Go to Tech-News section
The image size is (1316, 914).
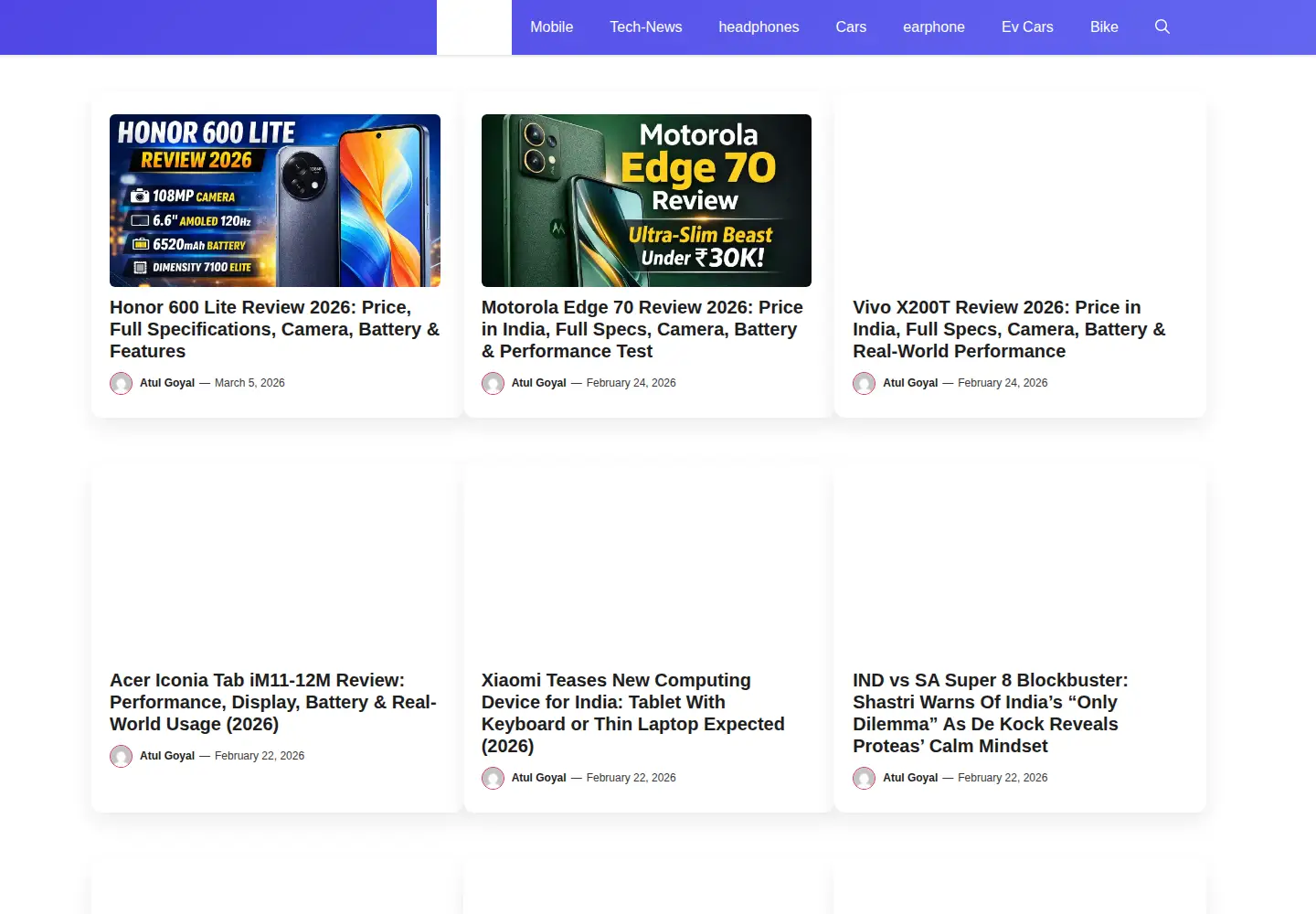point(646,27)
